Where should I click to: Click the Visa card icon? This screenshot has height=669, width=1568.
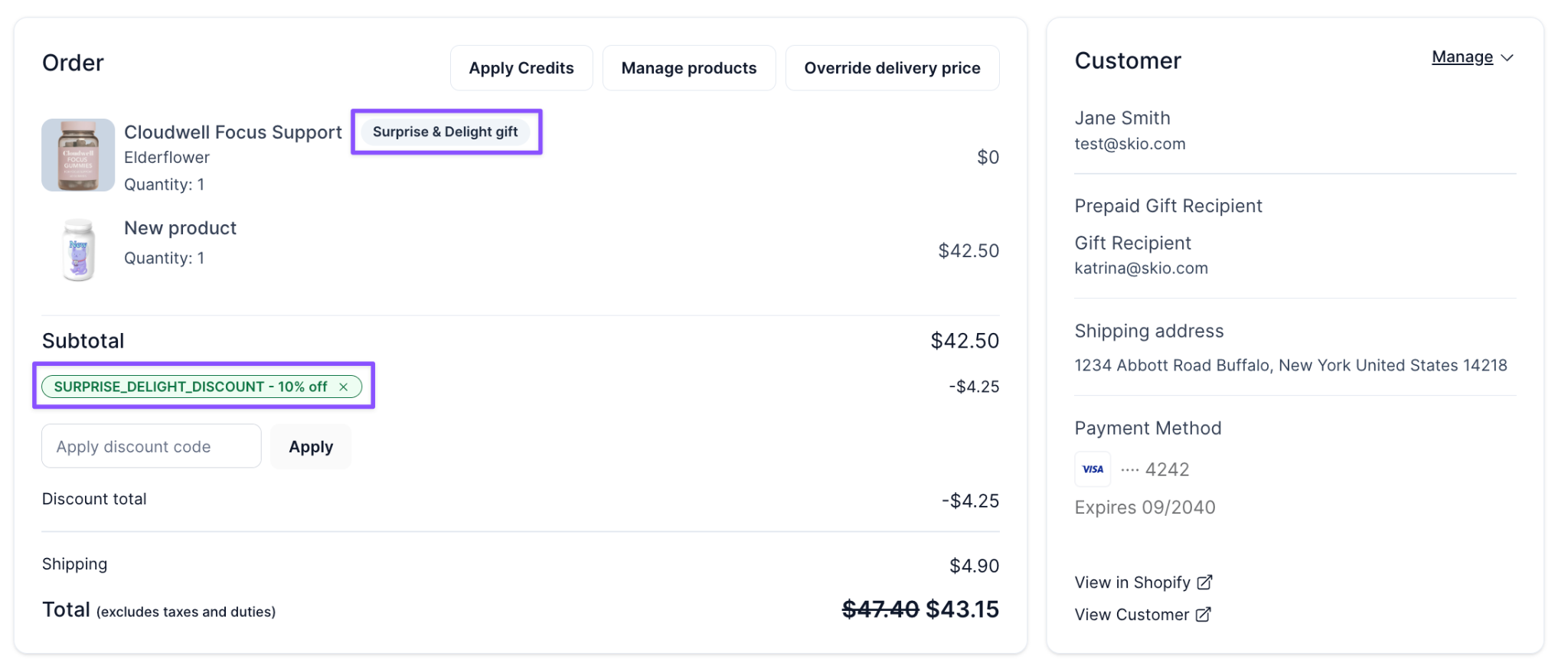pyautogui.click(x=1093, y=469)
